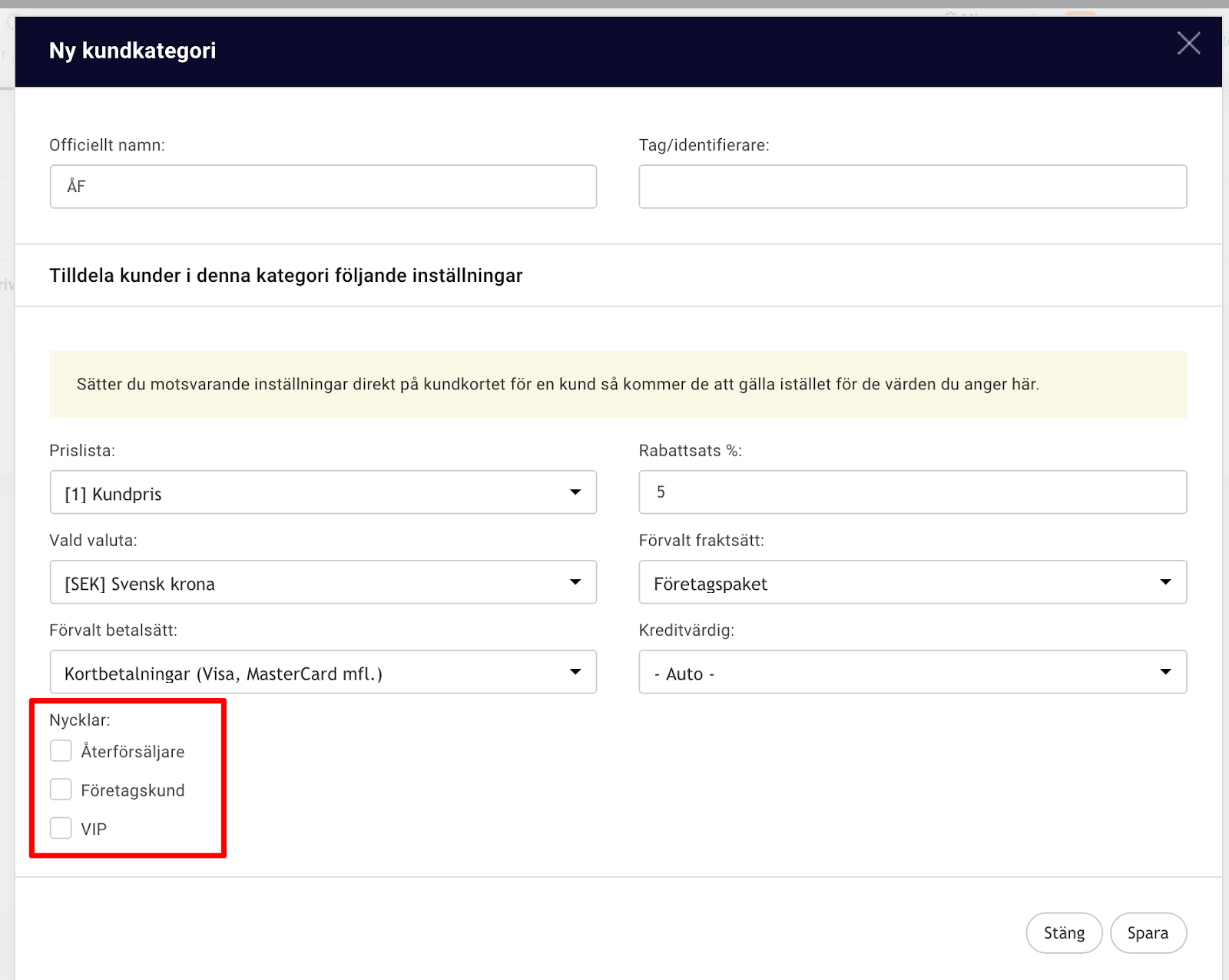Check the Återförsäljare checkbox
1229x980 pixels.
(61, 750)
